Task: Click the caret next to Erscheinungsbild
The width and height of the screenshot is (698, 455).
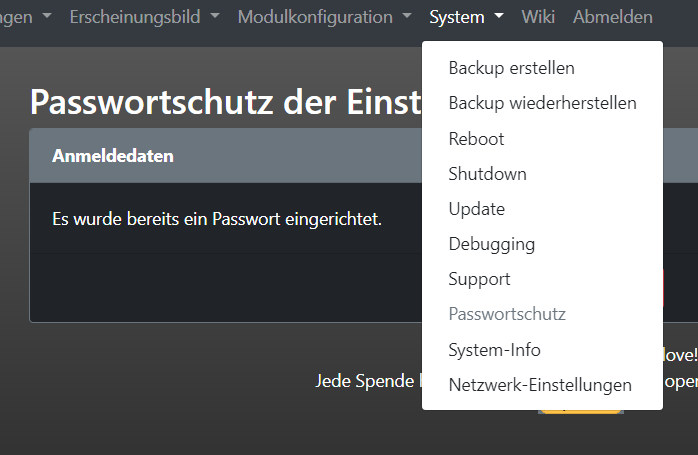Action: coord(214,17)
